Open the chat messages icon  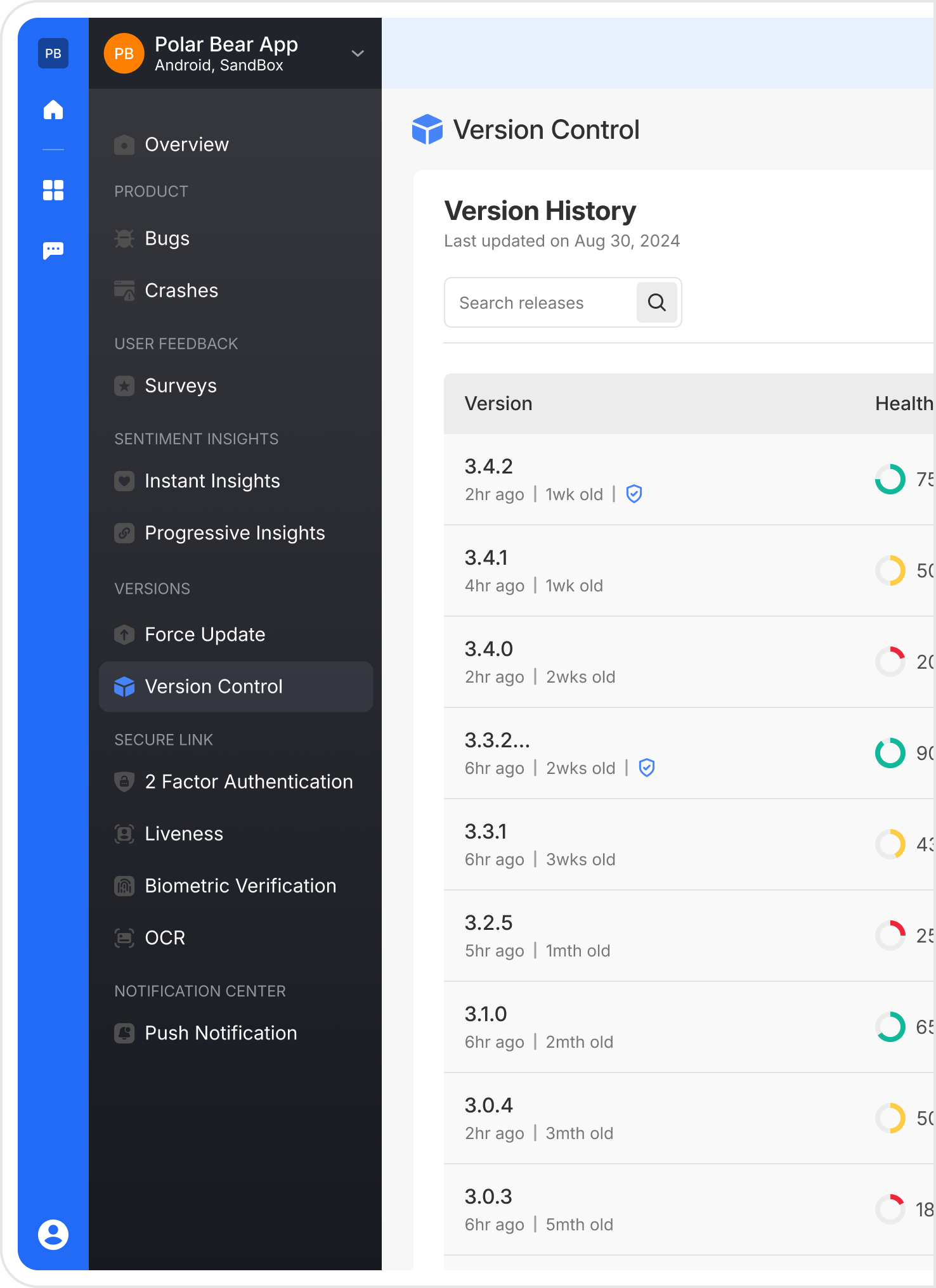point(53,250)
